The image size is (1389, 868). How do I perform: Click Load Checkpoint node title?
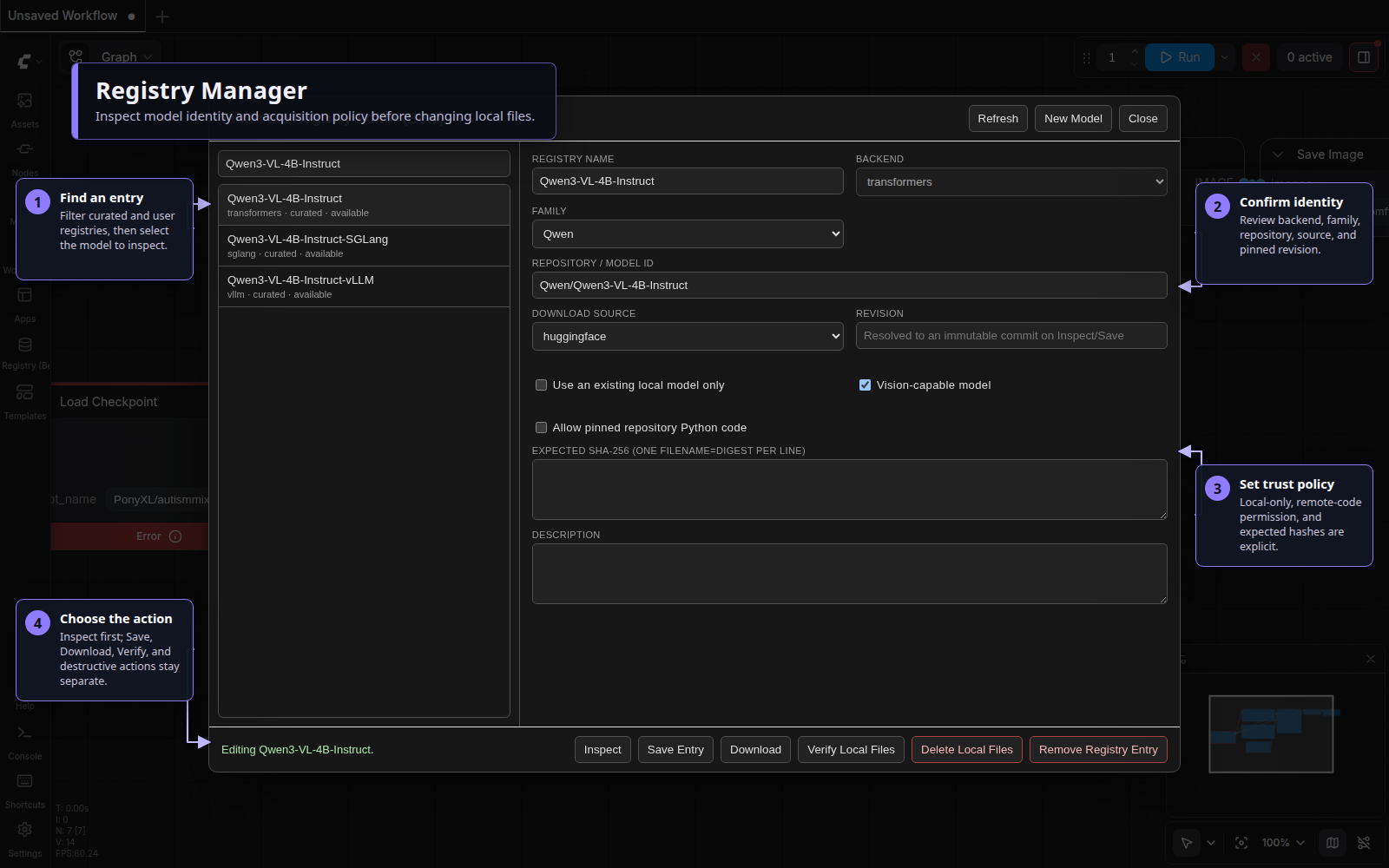pos(109,402)
